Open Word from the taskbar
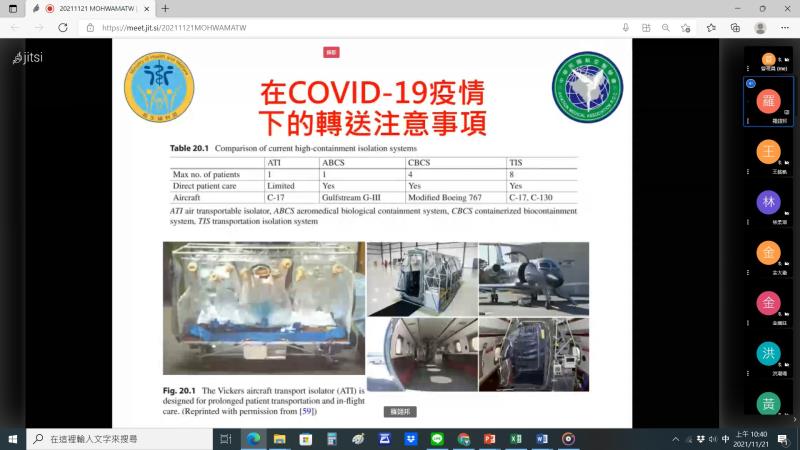This screenshot has height=450, width=800. tap(542, 438)
